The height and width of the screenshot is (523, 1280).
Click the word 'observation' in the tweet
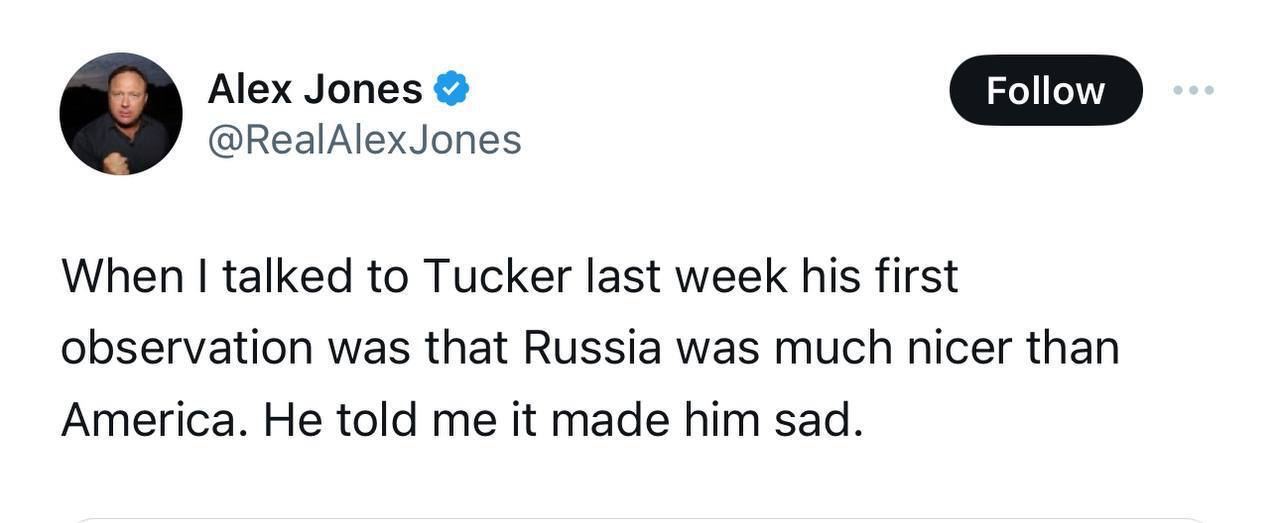pos(187,348)
